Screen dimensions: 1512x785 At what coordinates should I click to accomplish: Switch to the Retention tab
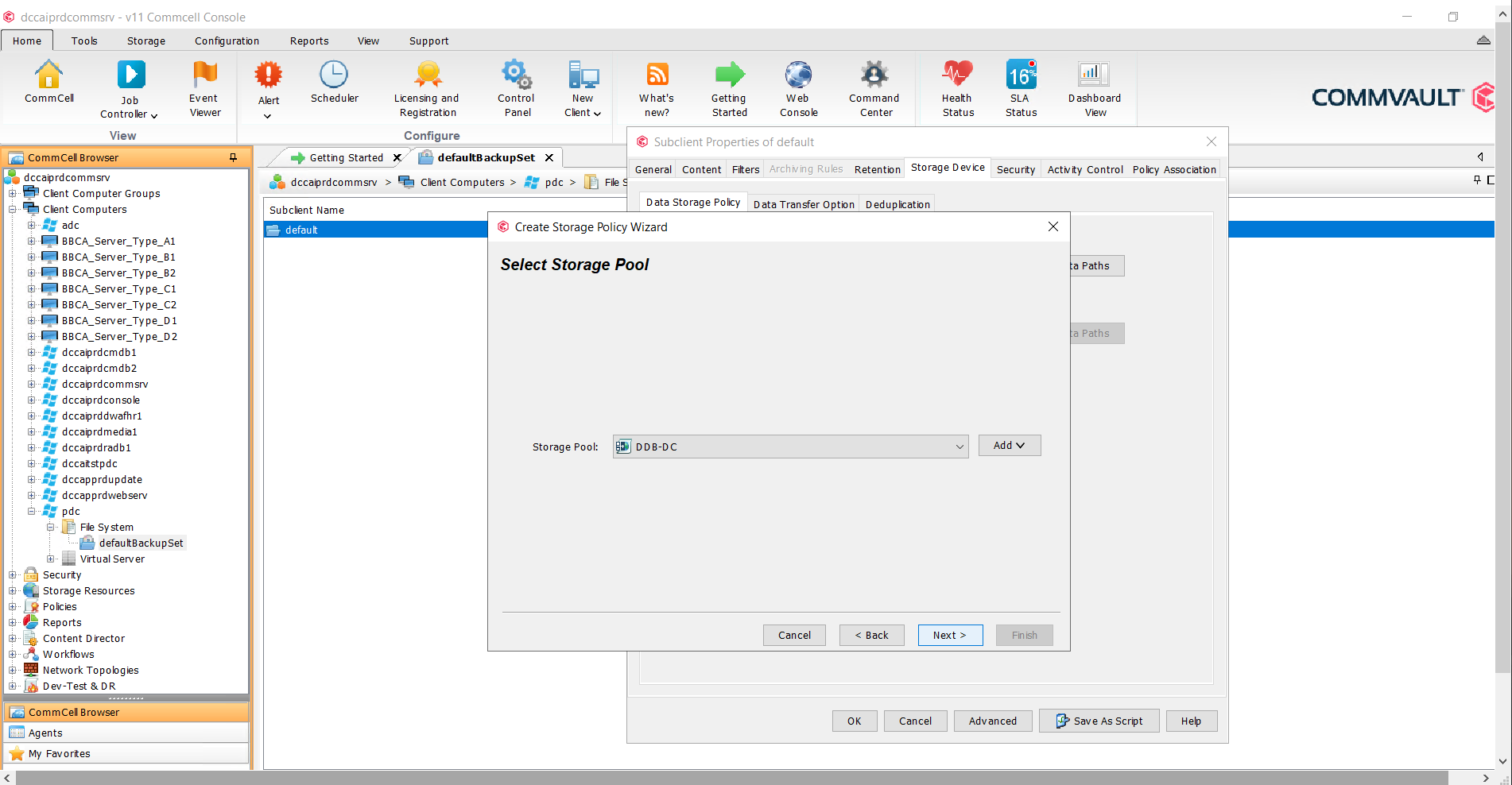877,169
